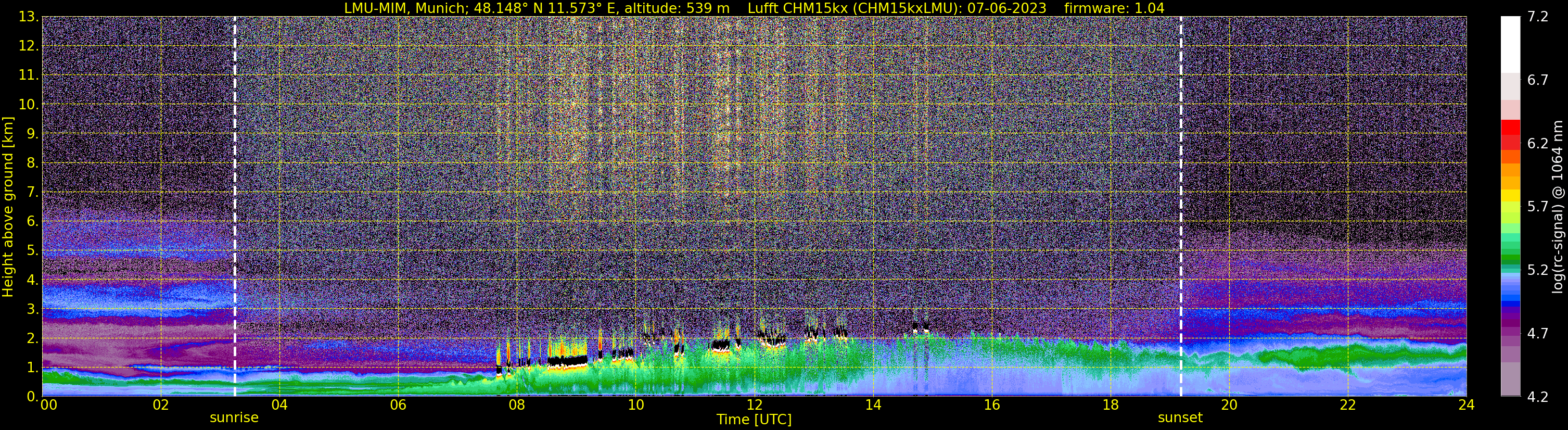Click the white top segment of the colorbar

[x=1510, y=44]
